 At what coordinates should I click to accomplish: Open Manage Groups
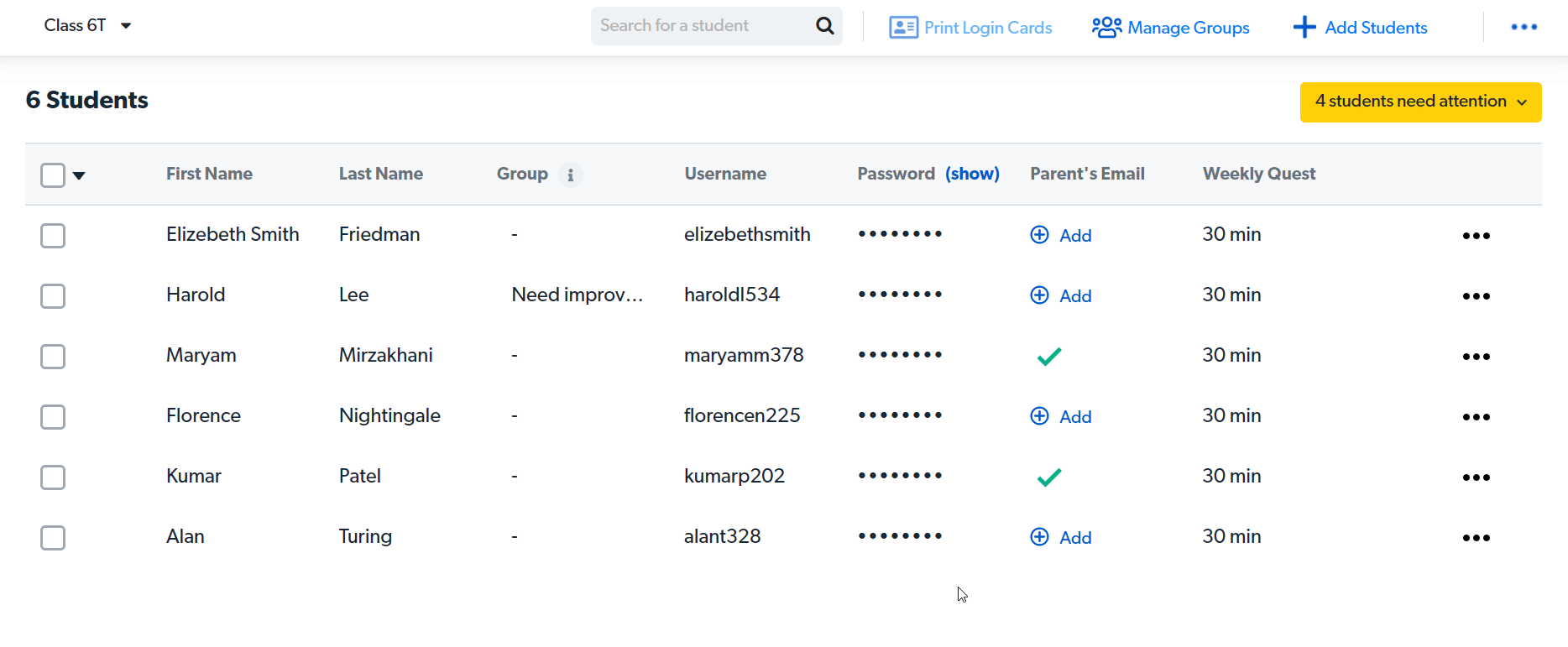tap(1170, 28)
